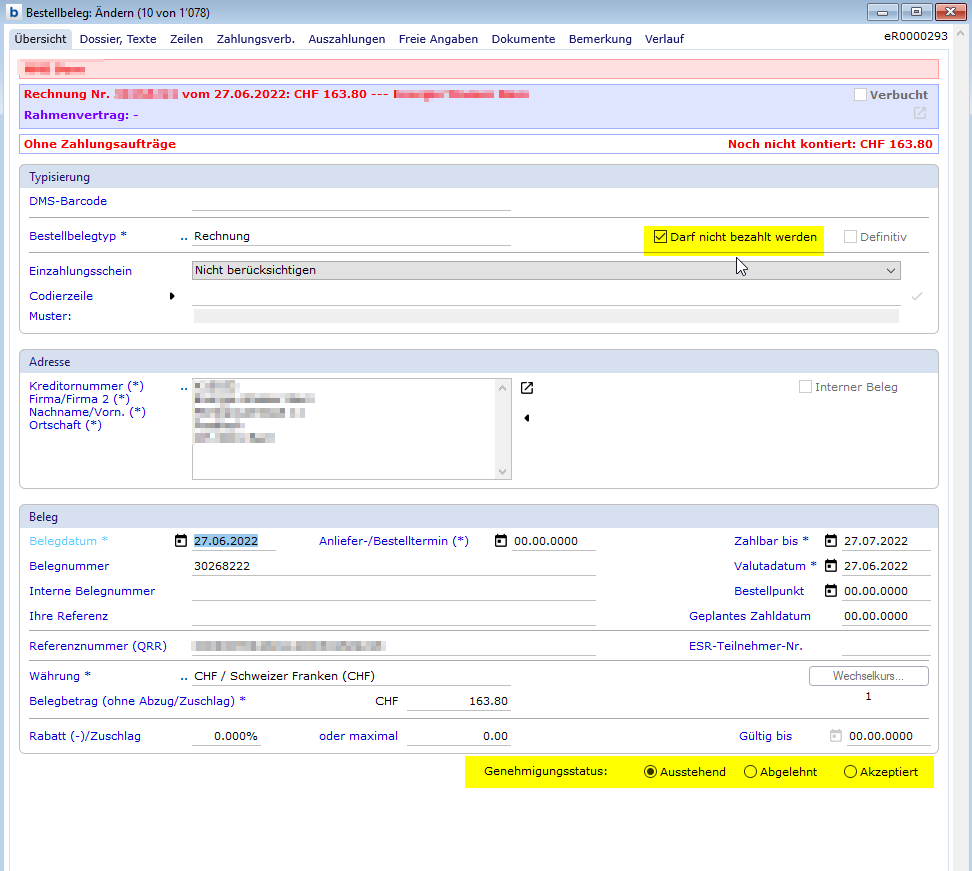Open the Zahlungsverb. tab

255,39
